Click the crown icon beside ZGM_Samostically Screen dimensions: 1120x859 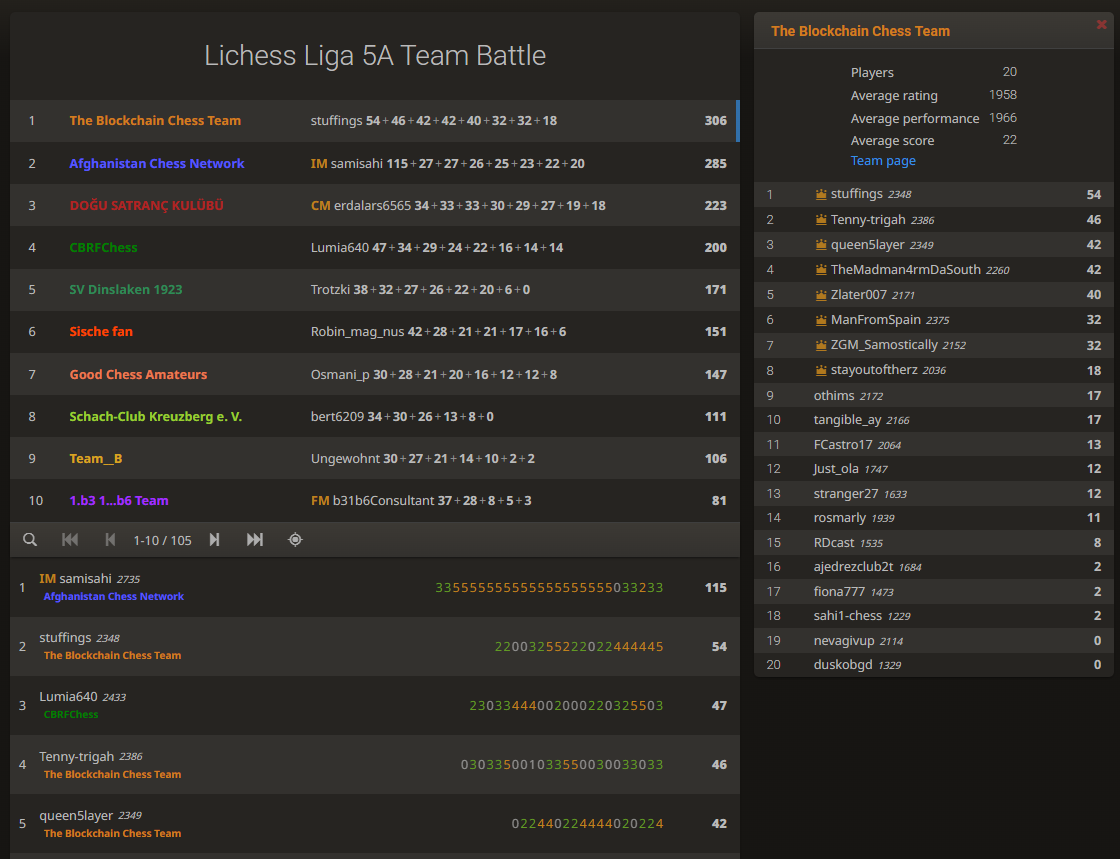821,345
